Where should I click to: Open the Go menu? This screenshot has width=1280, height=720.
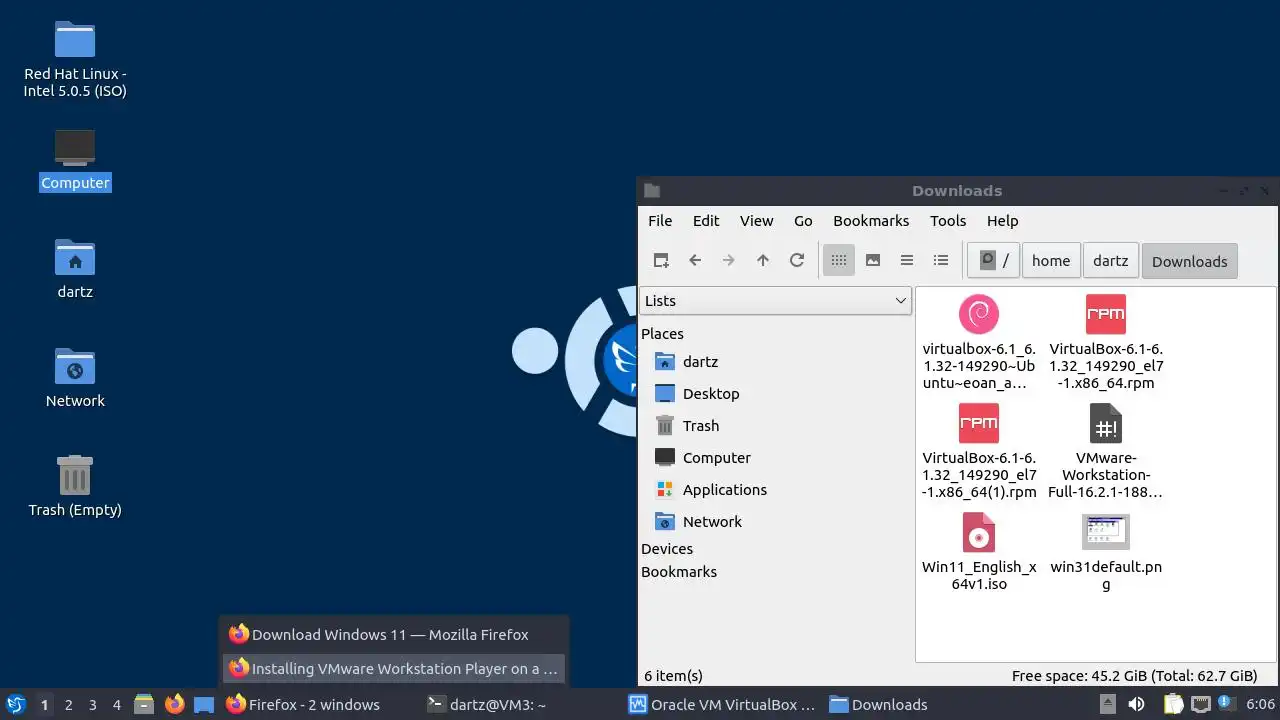803,221
